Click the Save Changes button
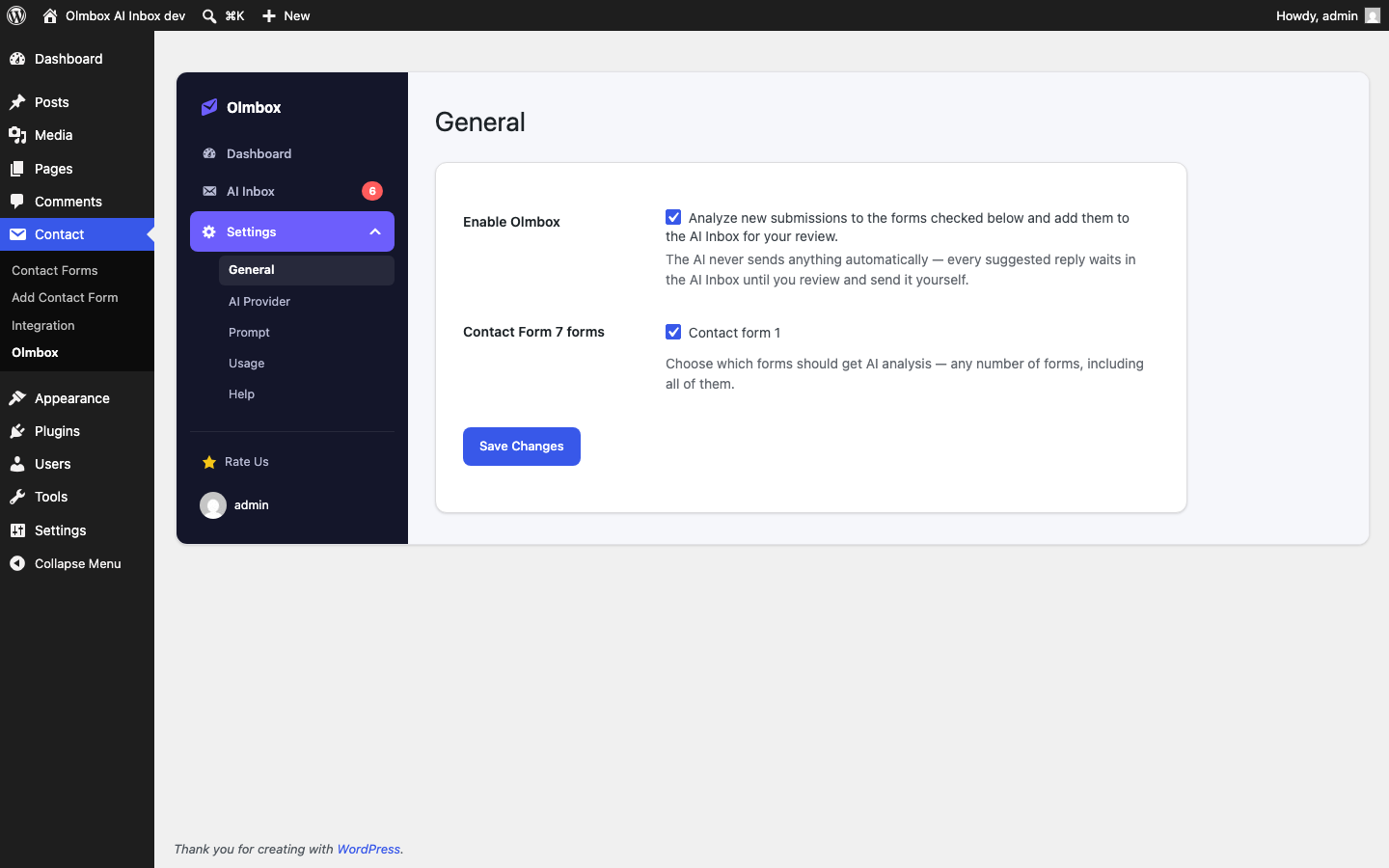Image resolution: width=1389 pixels, height=868 pixels. pos(522,447)
